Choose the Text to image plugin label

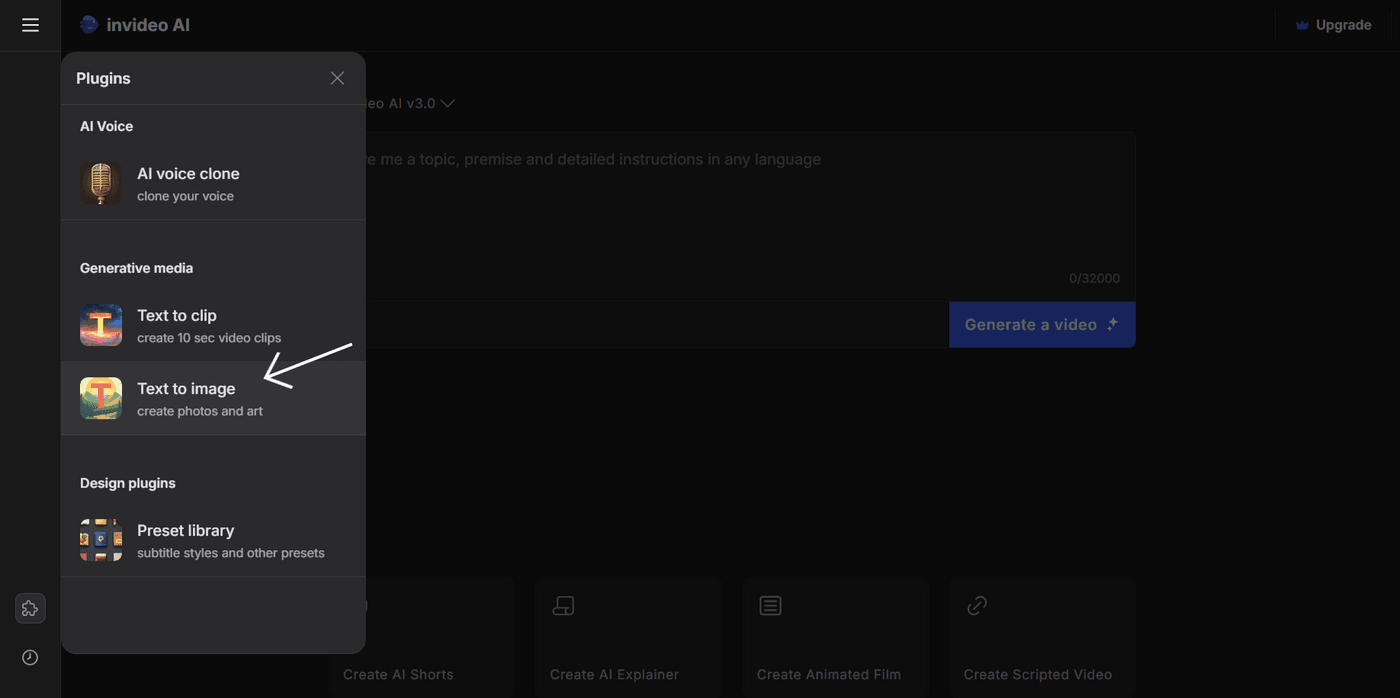pos(186,389)
